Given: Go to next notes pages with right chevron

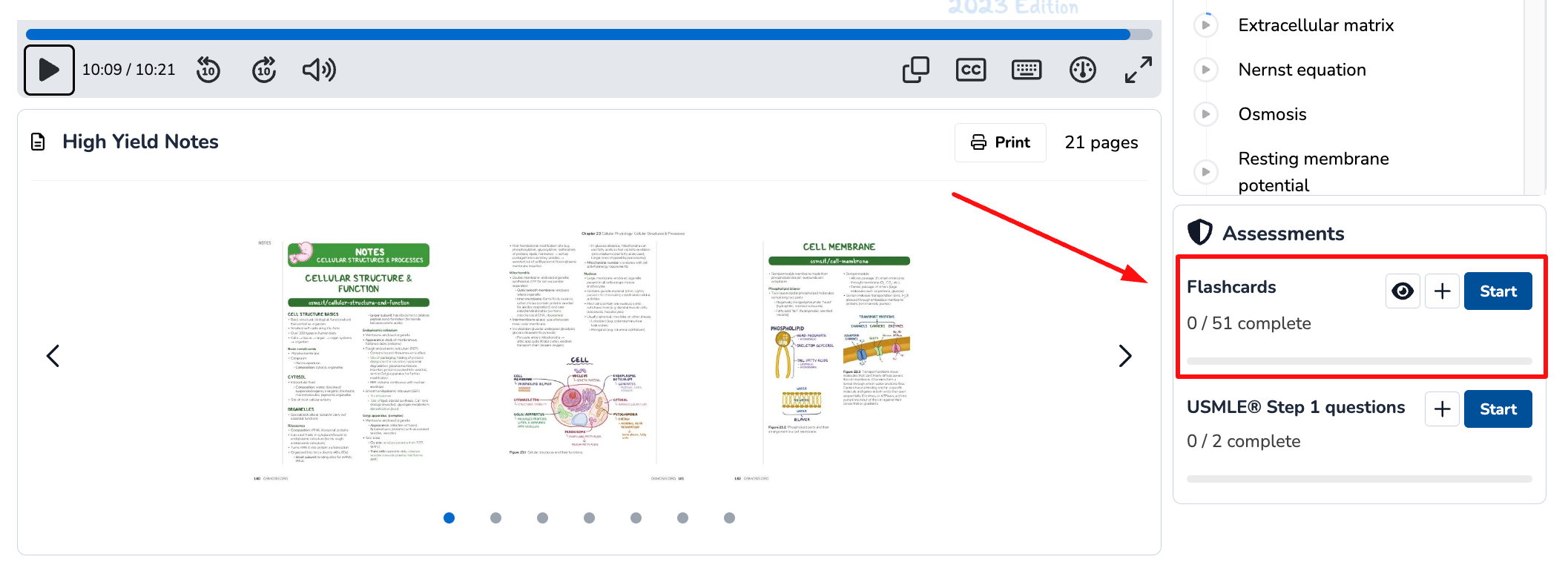Looking at the screenshot, I should point(1124,357).
